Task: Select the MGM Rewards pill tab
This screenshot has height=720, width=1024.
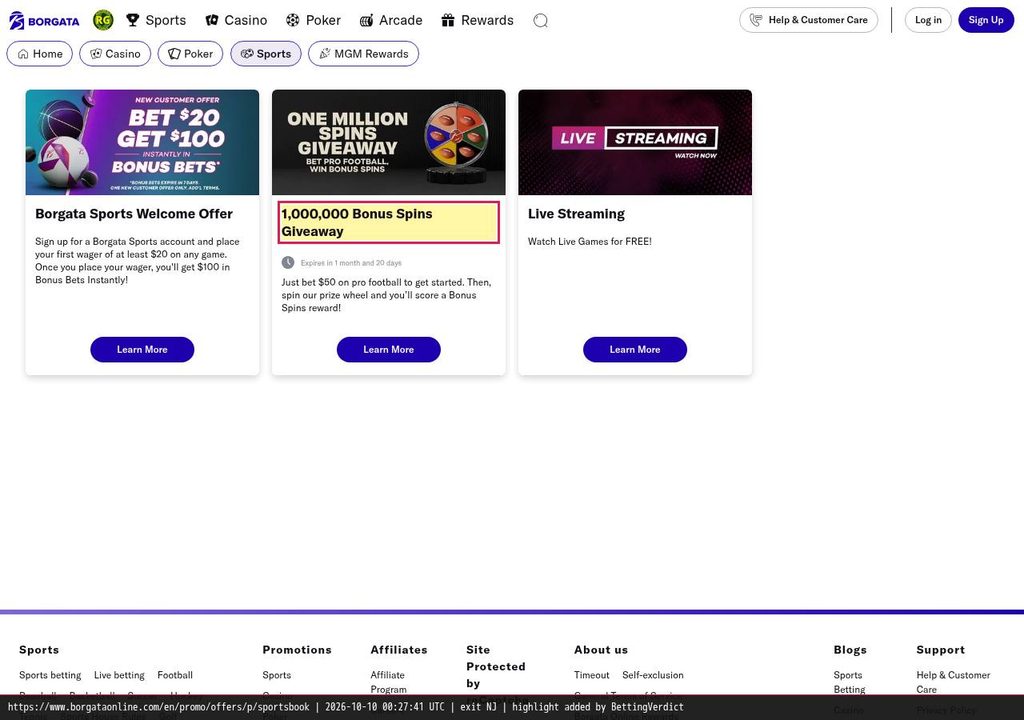Action: coord(363,54)
